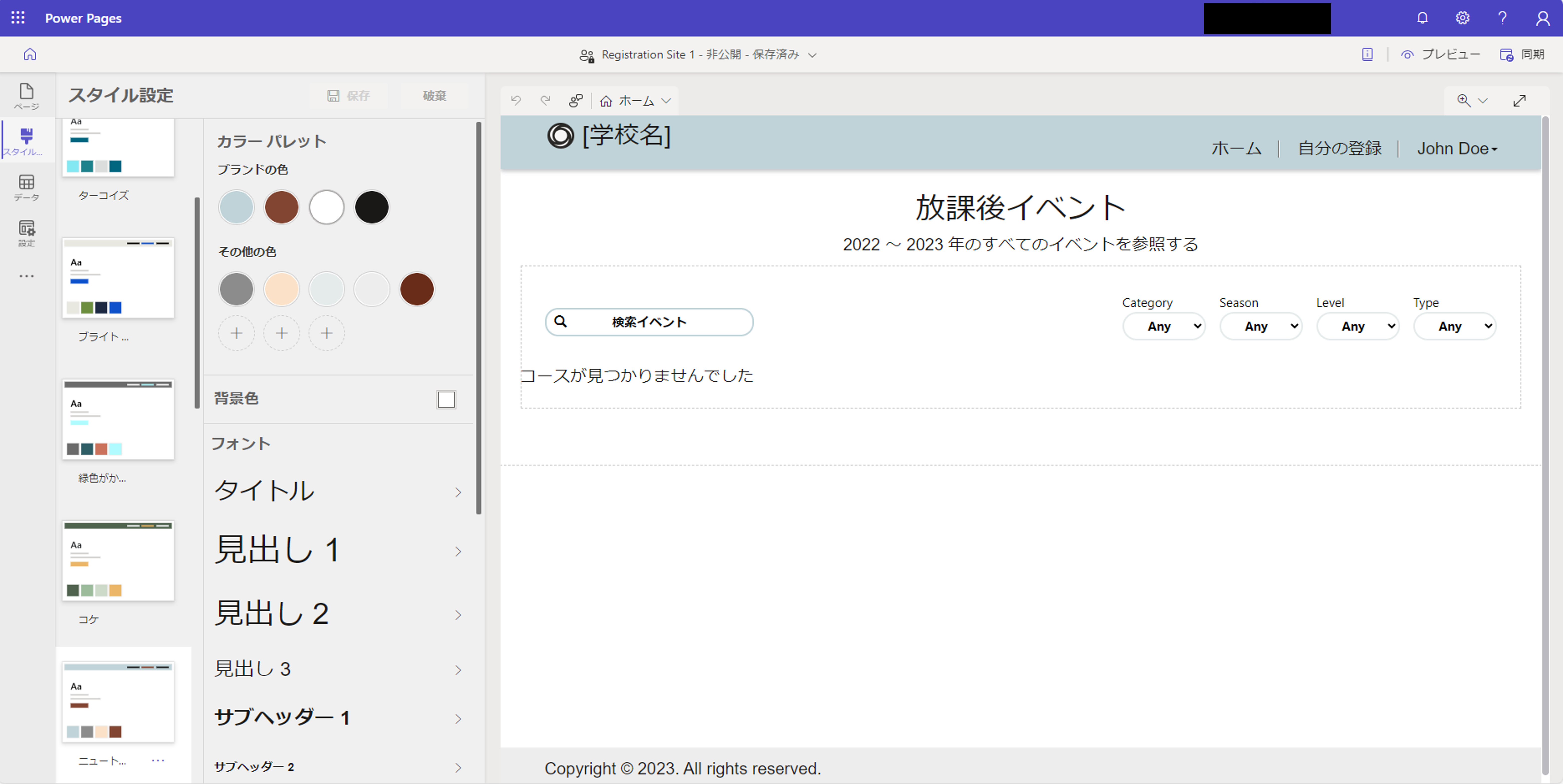Image resolution: width=1563 pixels, height=784 pixels.
Task: Click the search magnifier in 検索イベント box
Action: click(561, 321)
